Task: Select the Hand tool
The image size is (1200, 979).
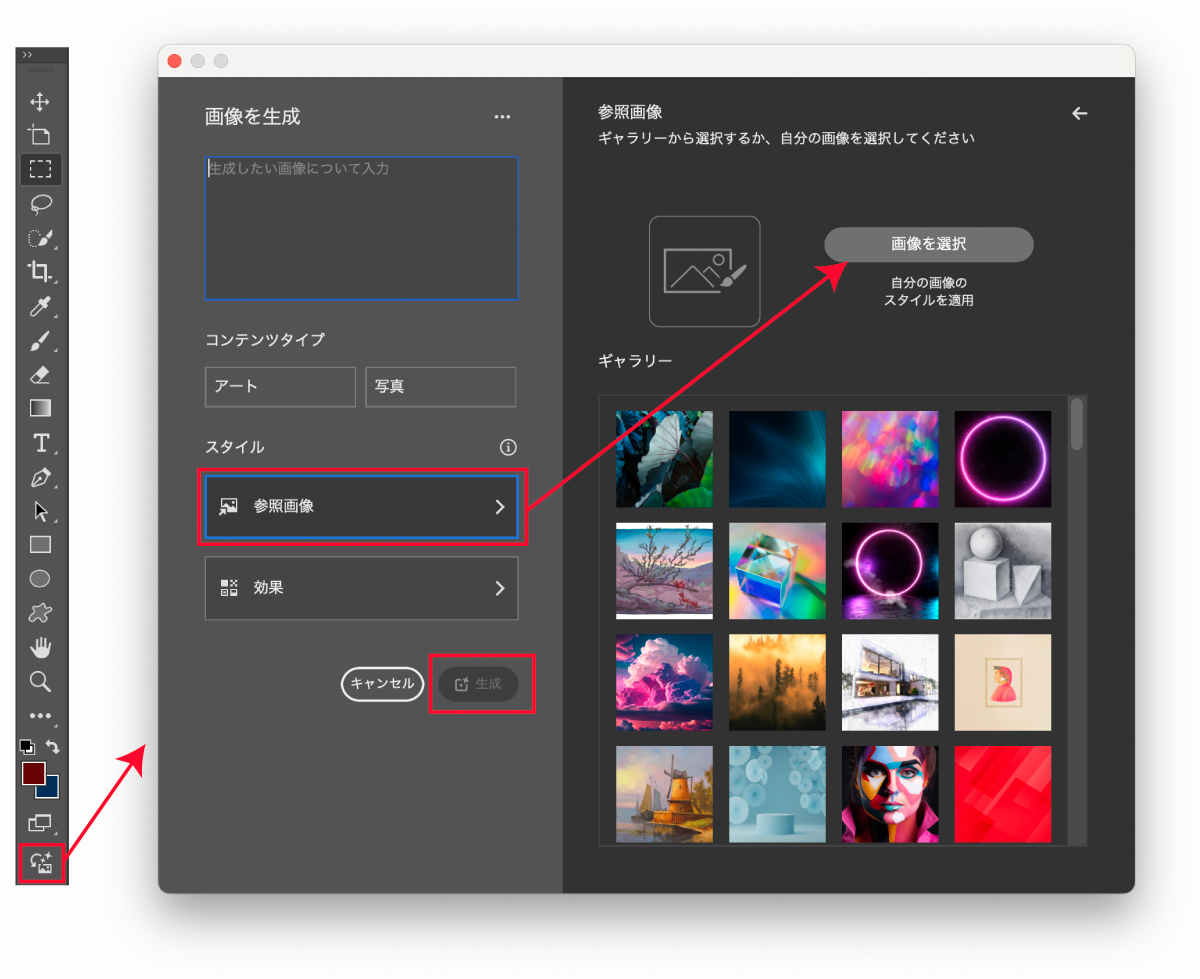Action: pos(40,647)
